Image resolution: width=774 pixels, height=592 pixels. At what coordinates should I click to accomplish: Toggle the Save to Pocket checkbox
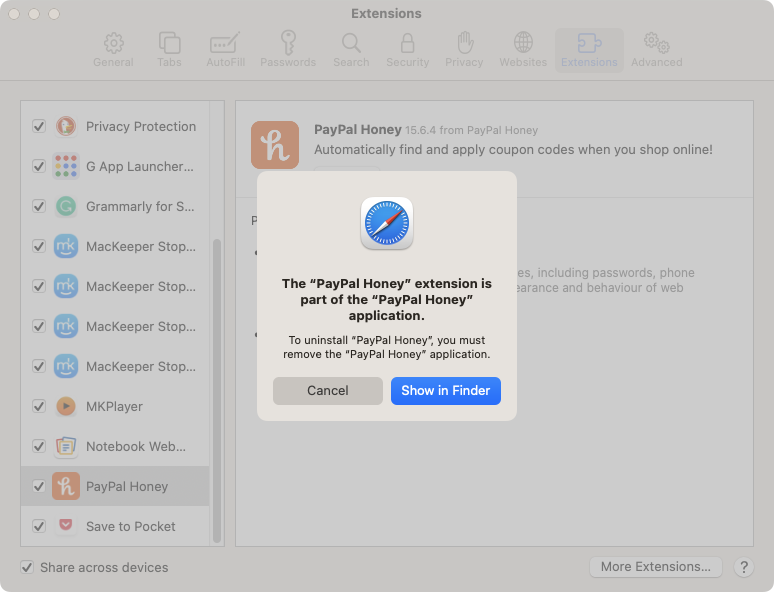click(x=39, y=526)
